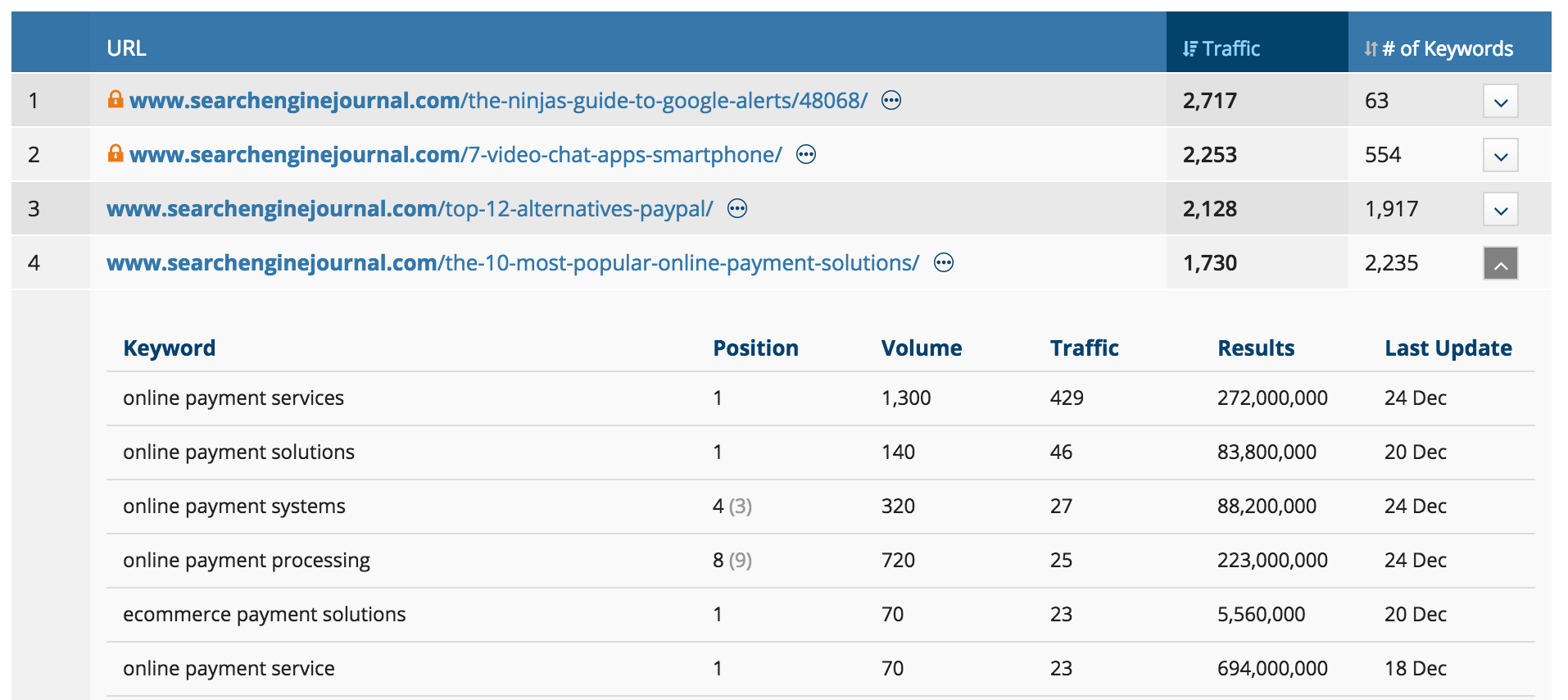1568x700 pixels.
Task: Collapse the keyword list for row 4
Action: pos(1501,264)
